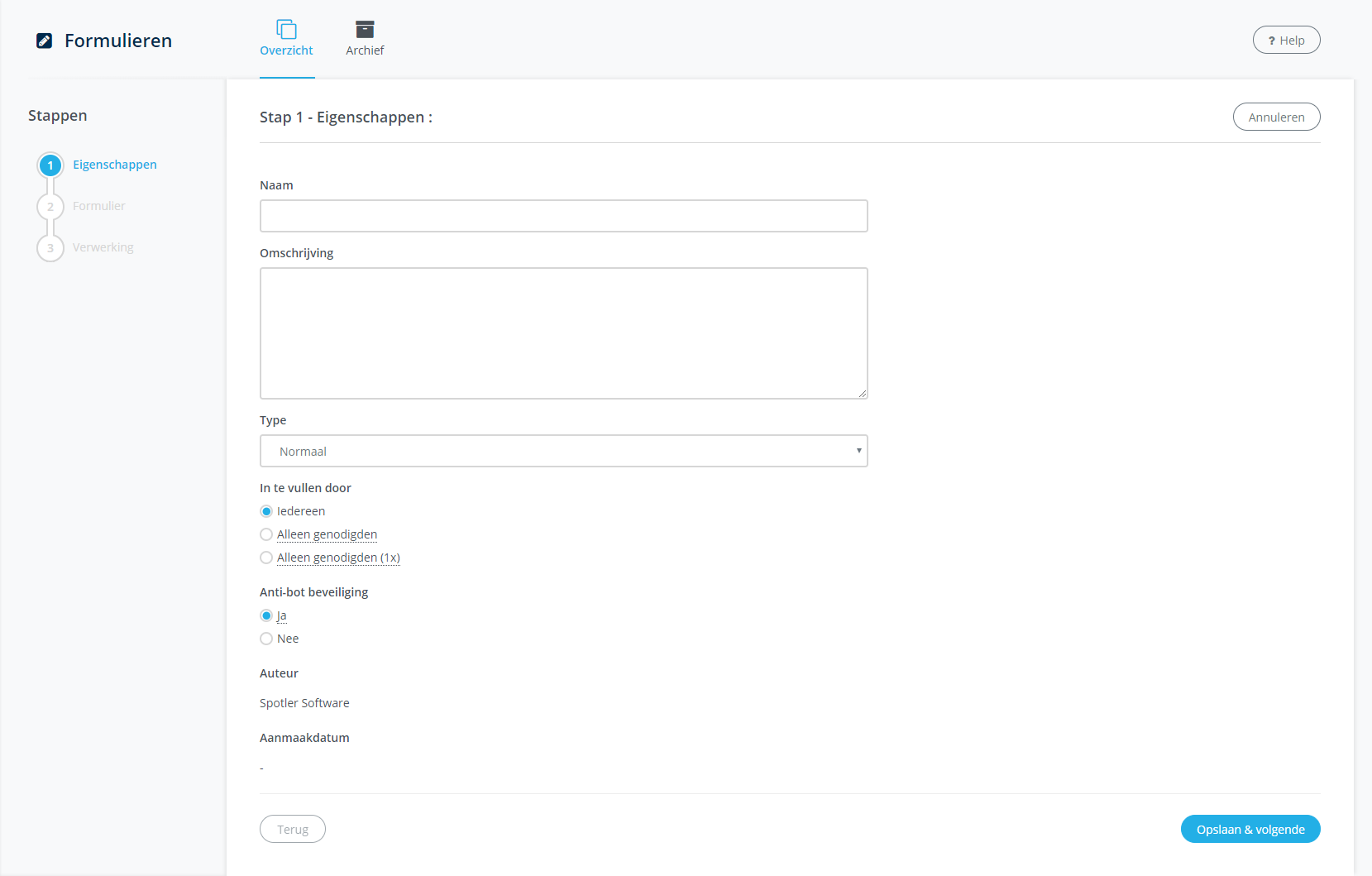1372x876 pixels.
Task: Click the Help button
Action: tap(1286, 41)
